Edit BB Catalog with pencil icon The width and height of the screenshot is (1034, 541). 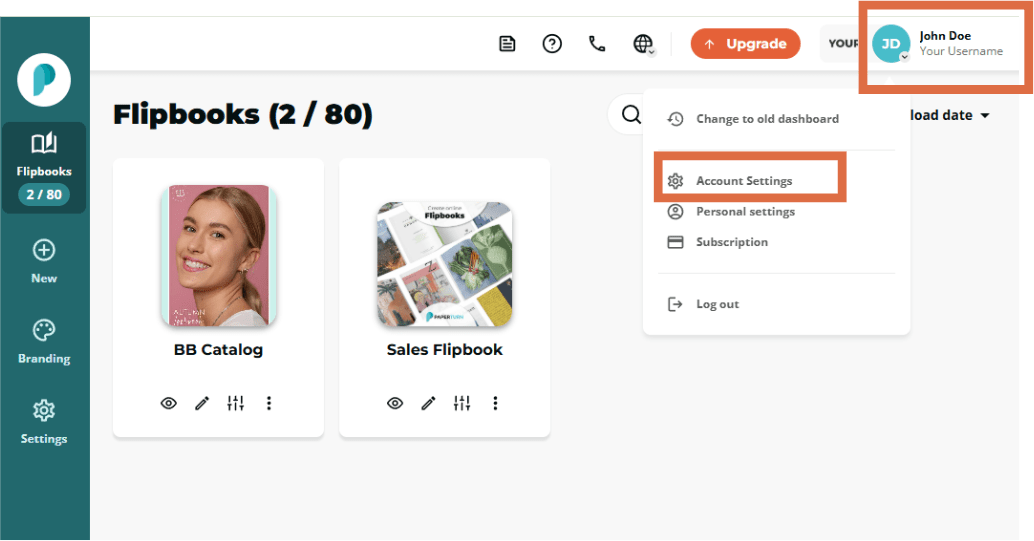[202, 403]
